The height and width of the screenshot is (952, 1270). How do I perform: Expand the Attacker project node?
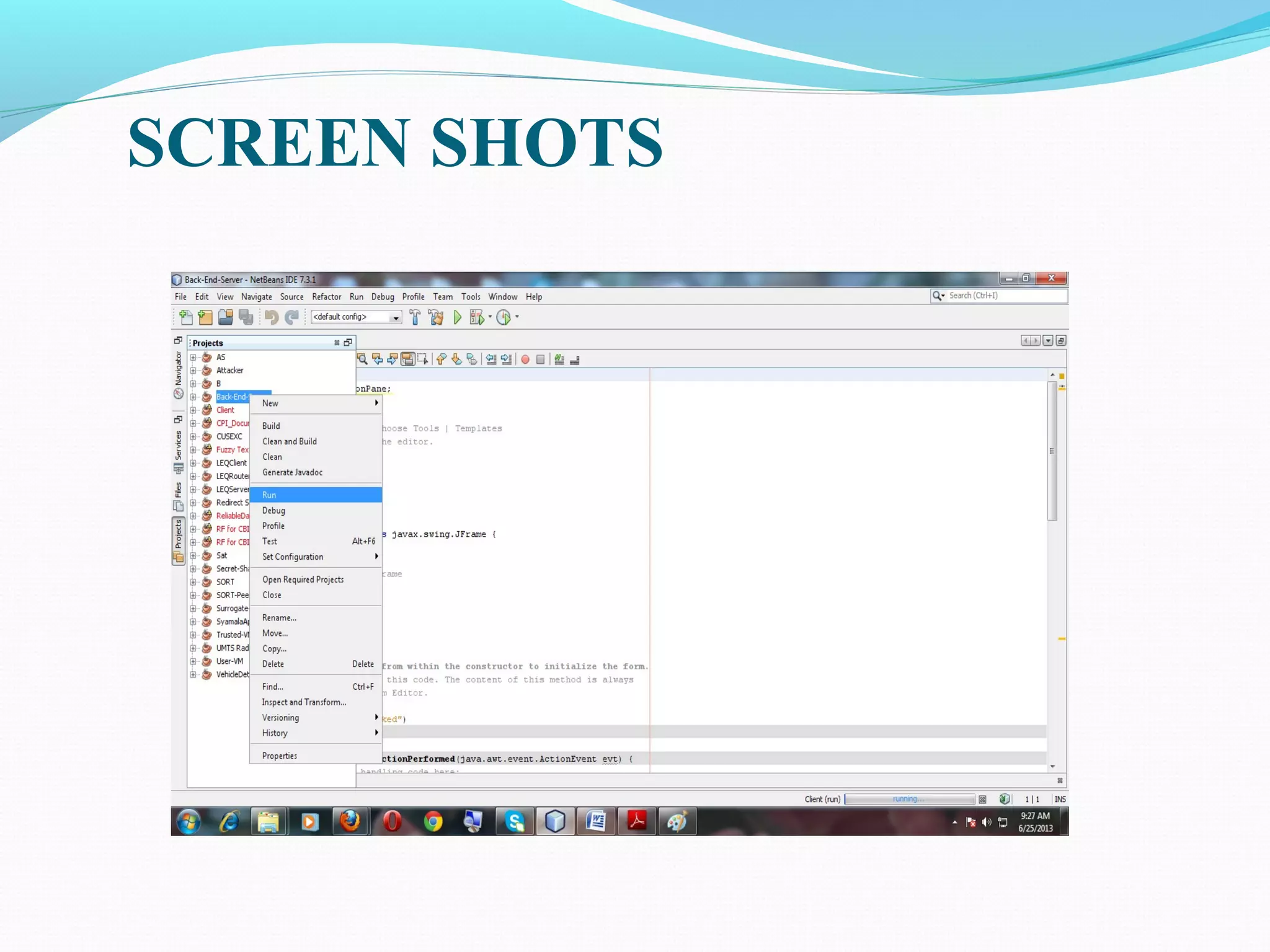click(193, 371)
